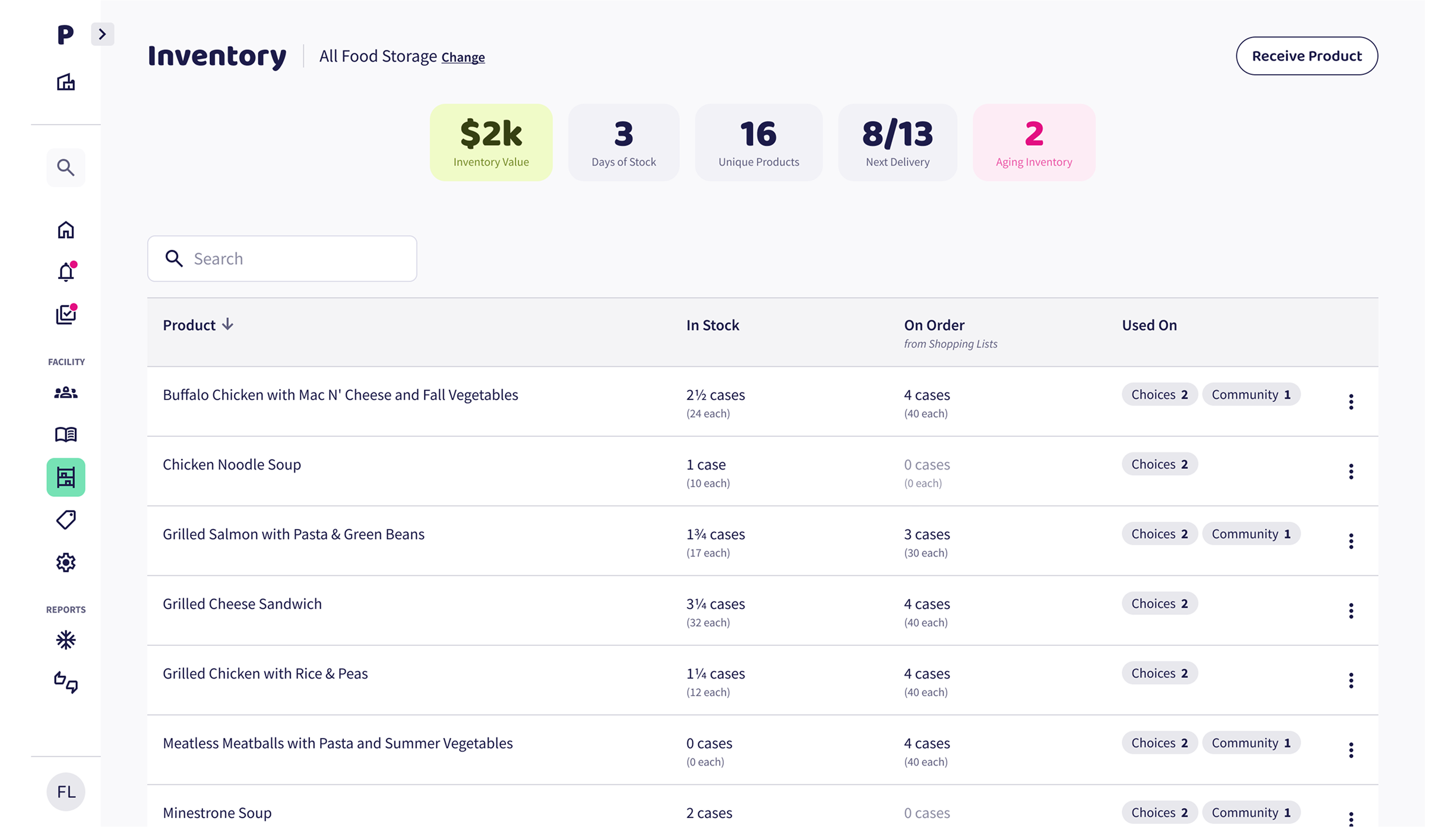The height and width of the screenshot is (827, 1456).
Task: Open the facility building icon in the sidebar
Action: pos(66,82)
